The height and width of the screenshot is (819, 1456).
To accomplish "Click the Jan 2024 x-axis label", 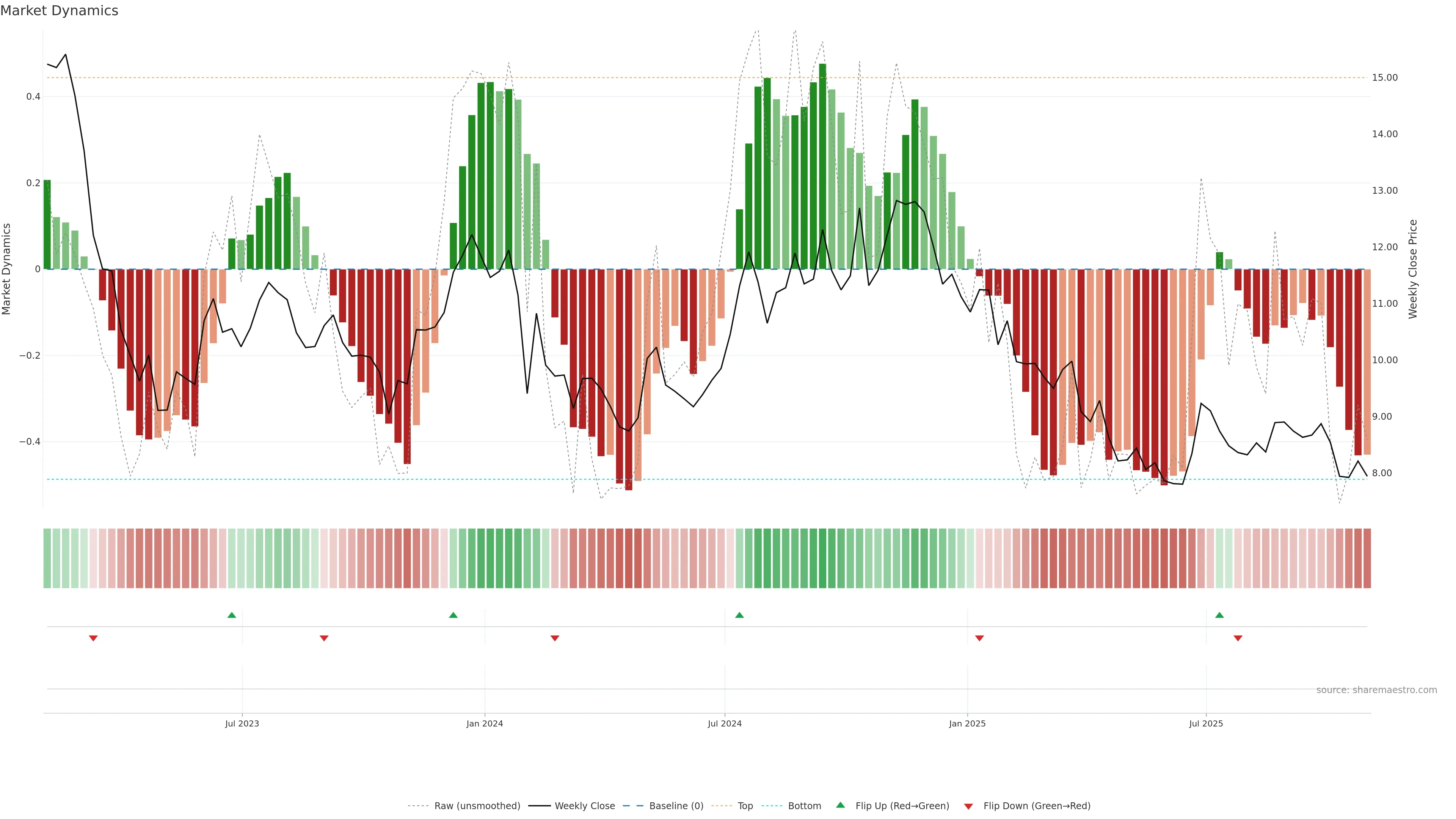I will [x=485, y=723].
